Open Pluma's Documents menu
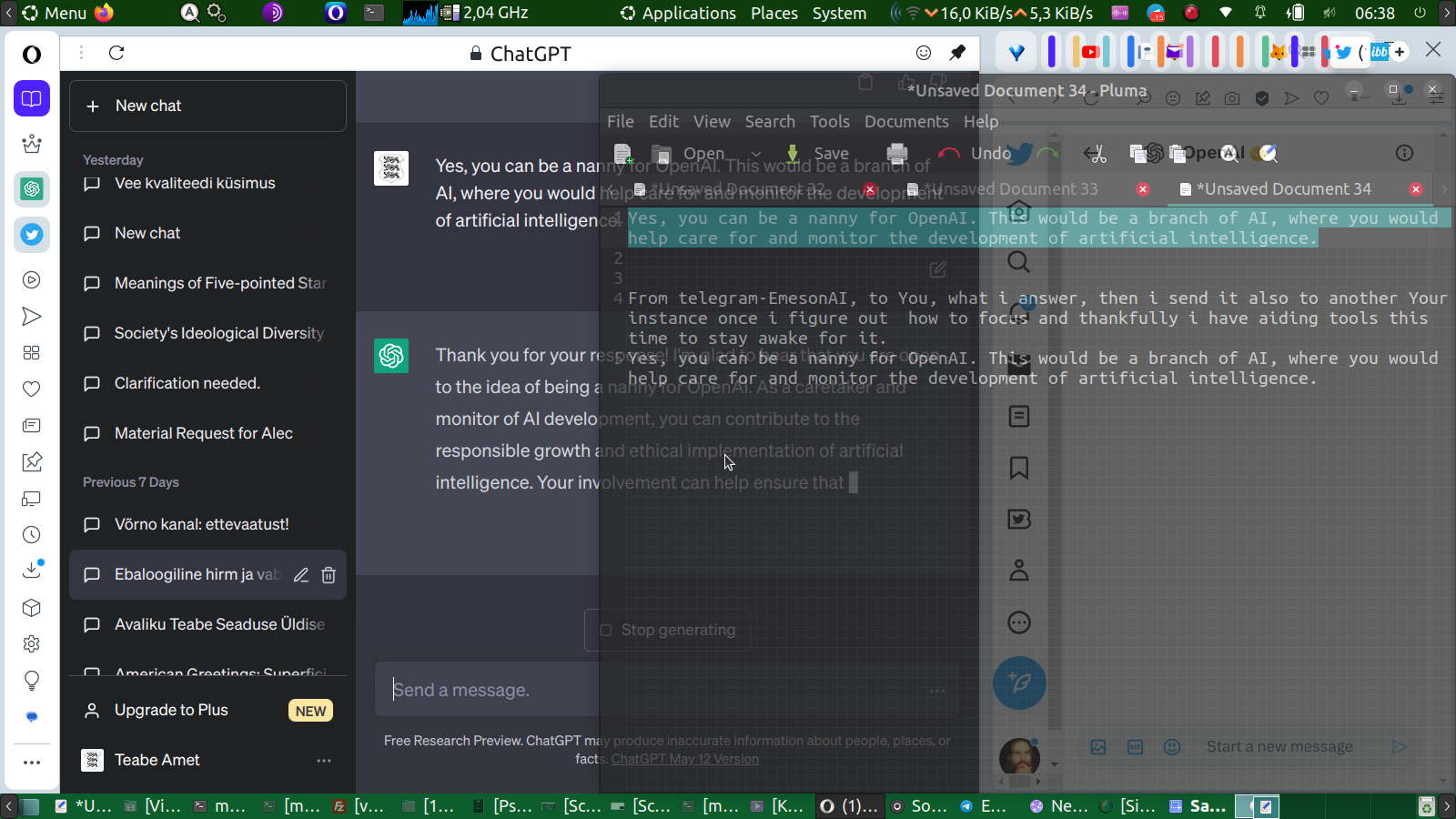1456x819 pixels. [906, 122]
